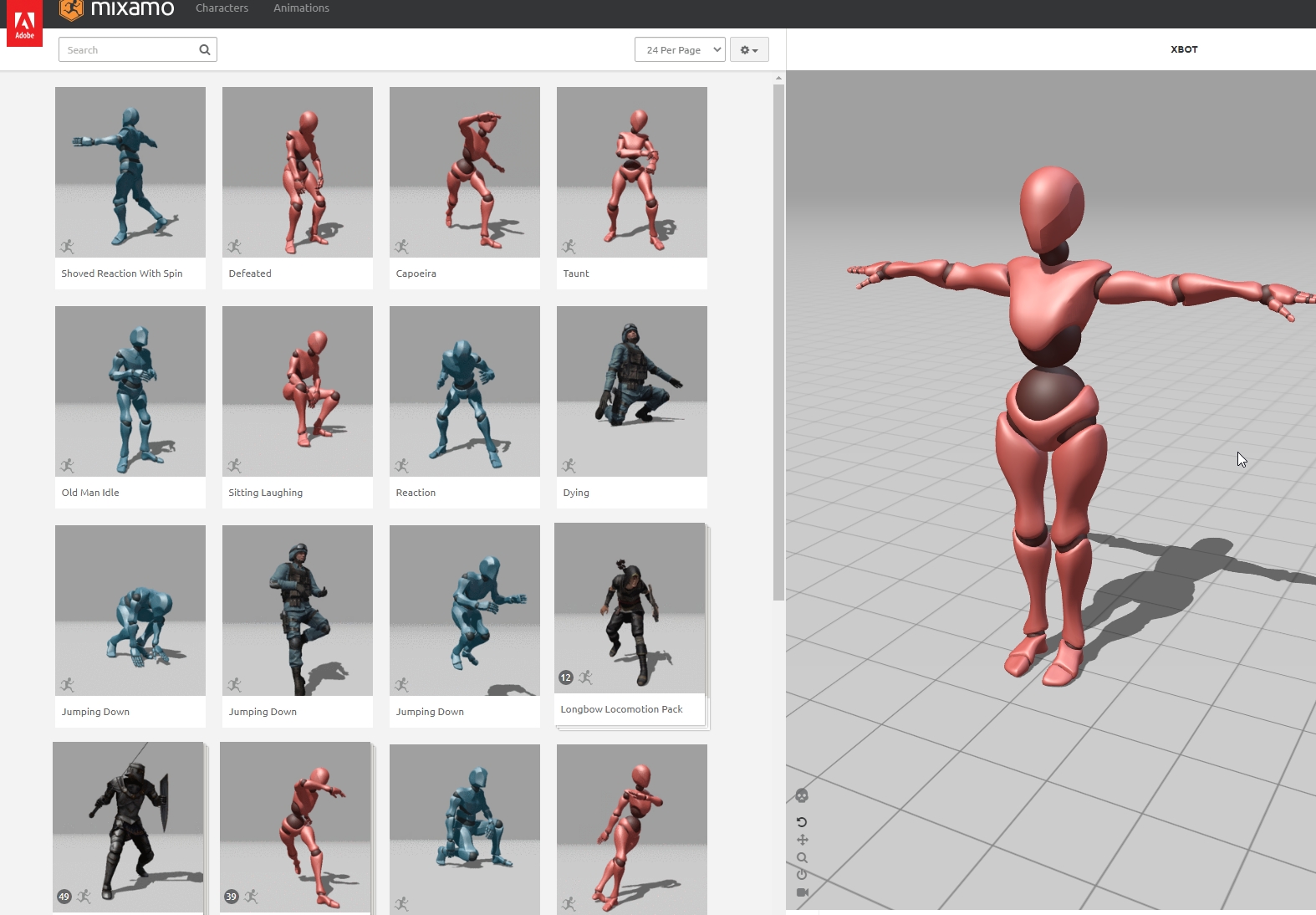Click the 12 count badge on Longbow pack
The width and height of the screenshot is (1316, 915).
566,677
